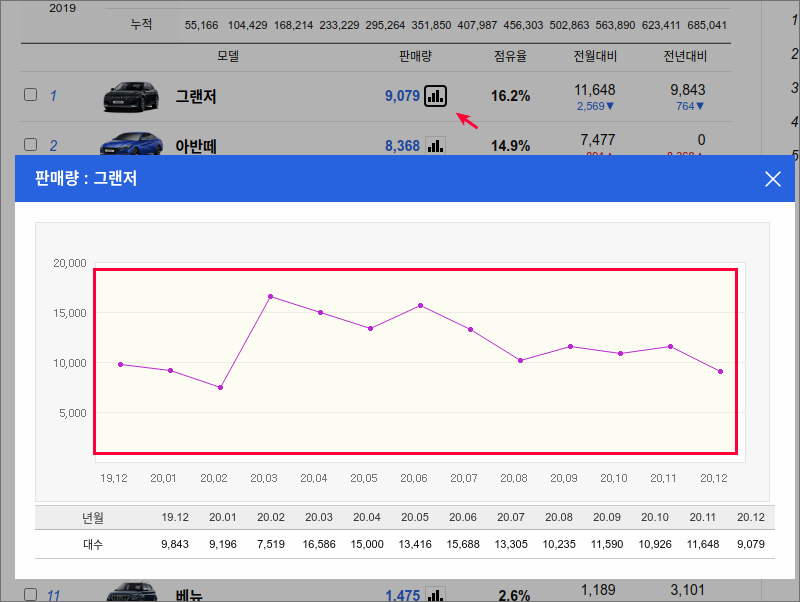Click the 베뉴 sales figure 1,475
Viewport: 800px width, 602px height.
coord(403,595)
